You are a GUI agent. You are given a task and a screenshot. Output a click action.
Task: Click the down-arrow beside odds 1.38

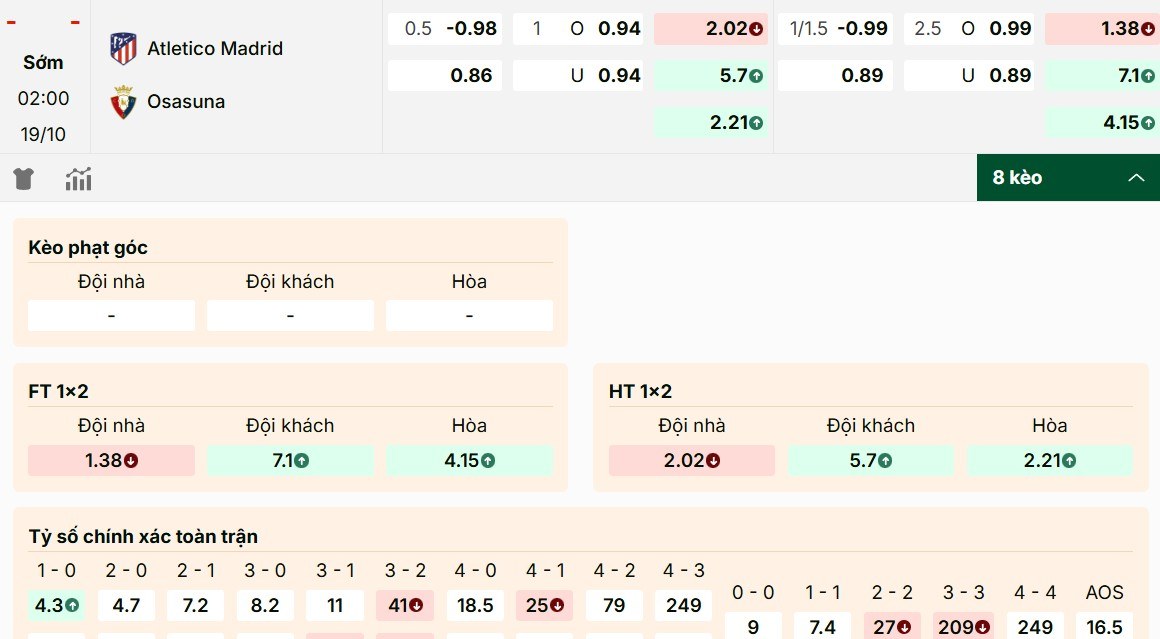[x=1148, y=29]
